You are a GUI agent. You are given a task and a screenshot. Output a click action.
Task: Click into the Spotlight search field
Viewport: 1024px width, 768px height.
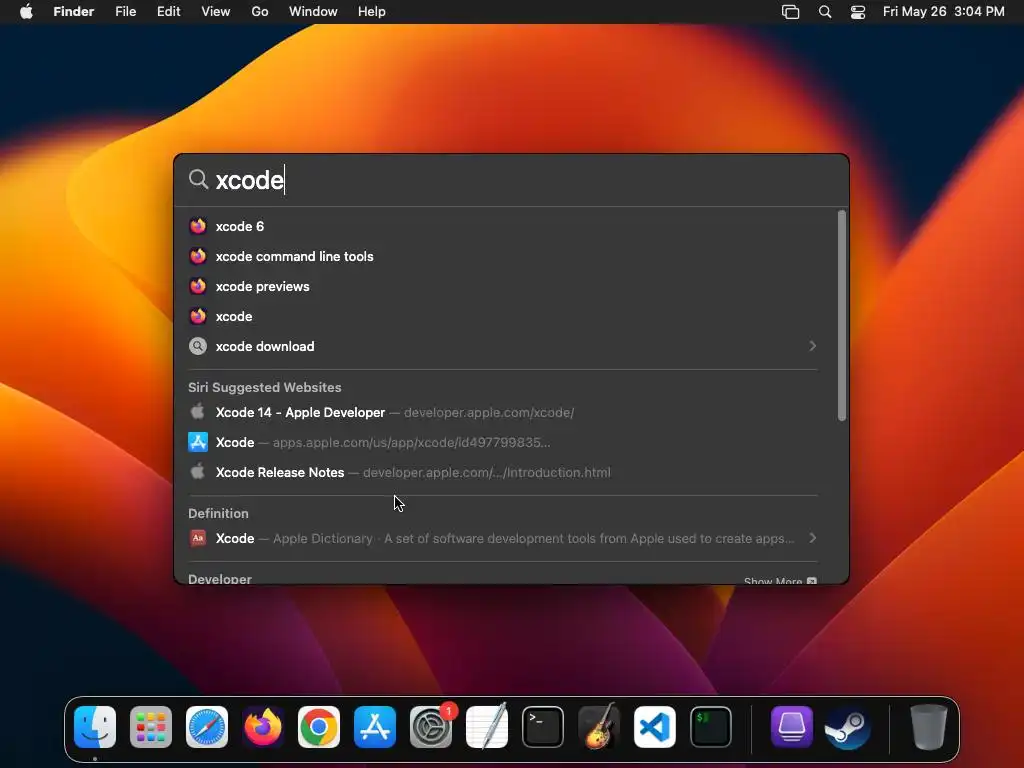[511, 180]
